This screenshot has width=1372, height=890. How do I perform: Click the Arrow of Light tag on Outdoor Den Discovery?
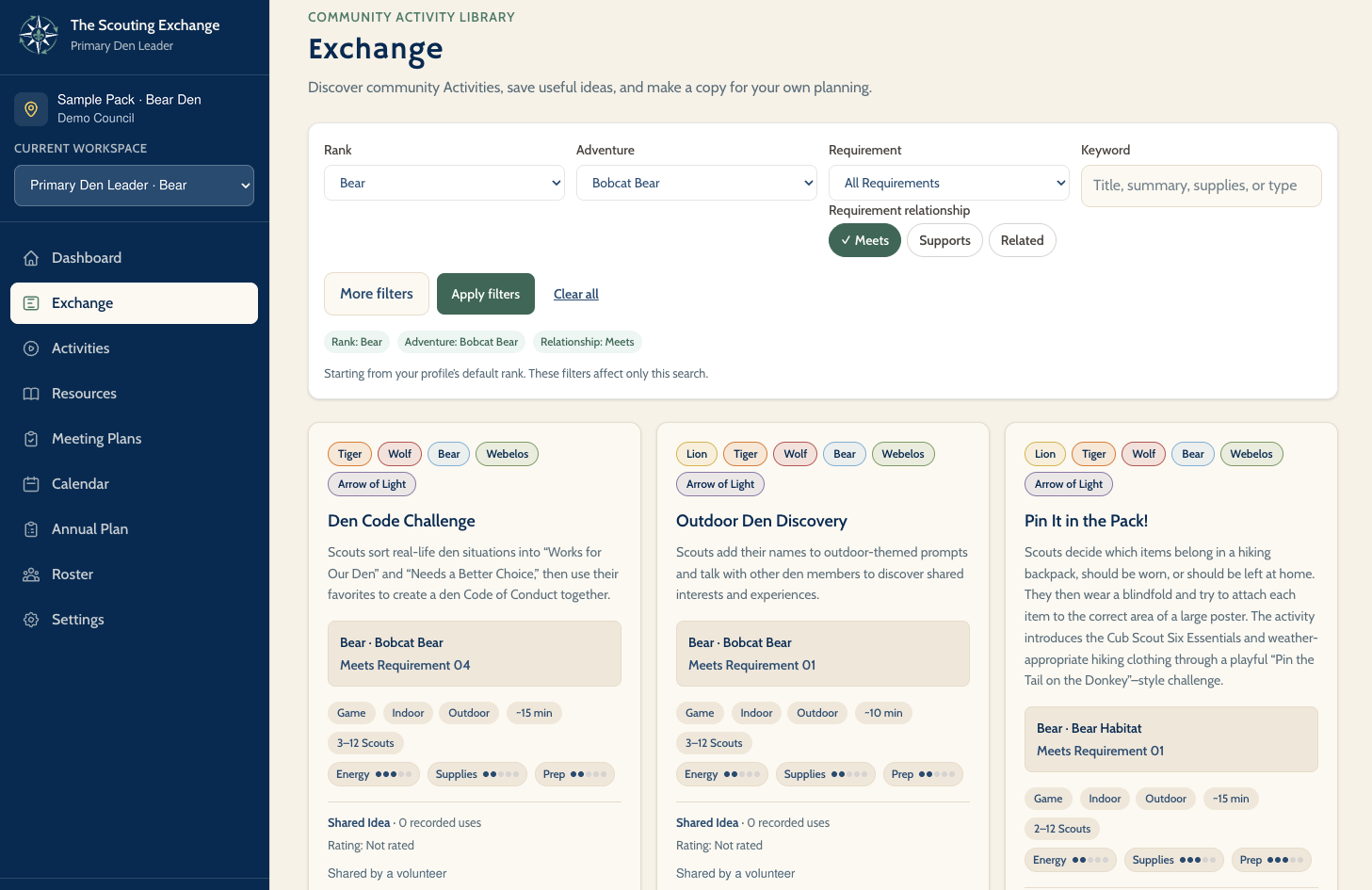coord(720,484)
